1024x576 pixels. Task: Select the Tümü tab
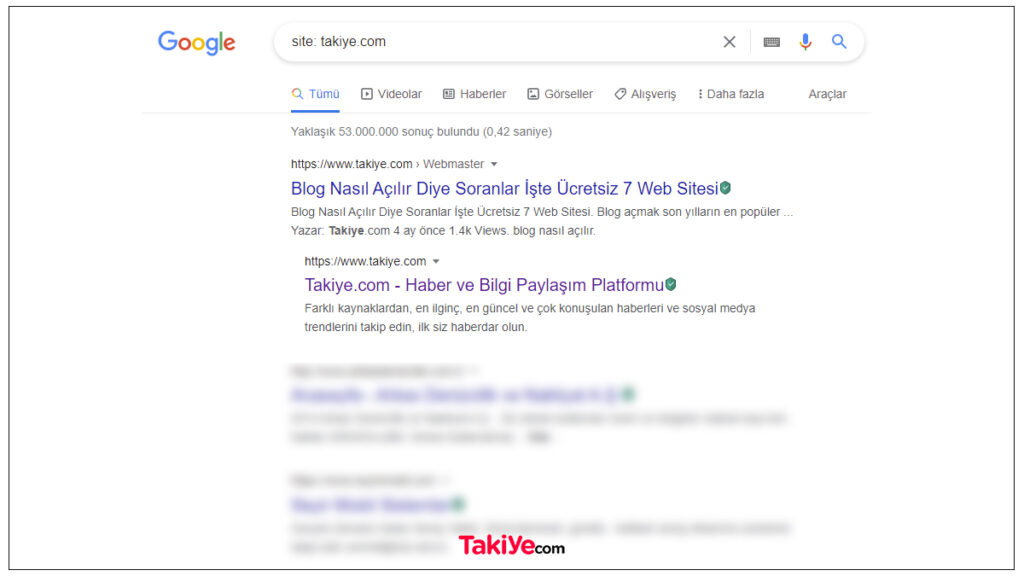(x=315, y=94)
